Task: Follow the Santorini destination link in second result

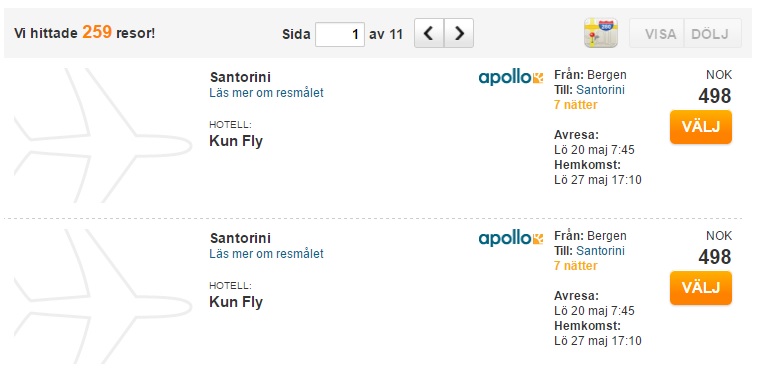Action: (601, 251)
